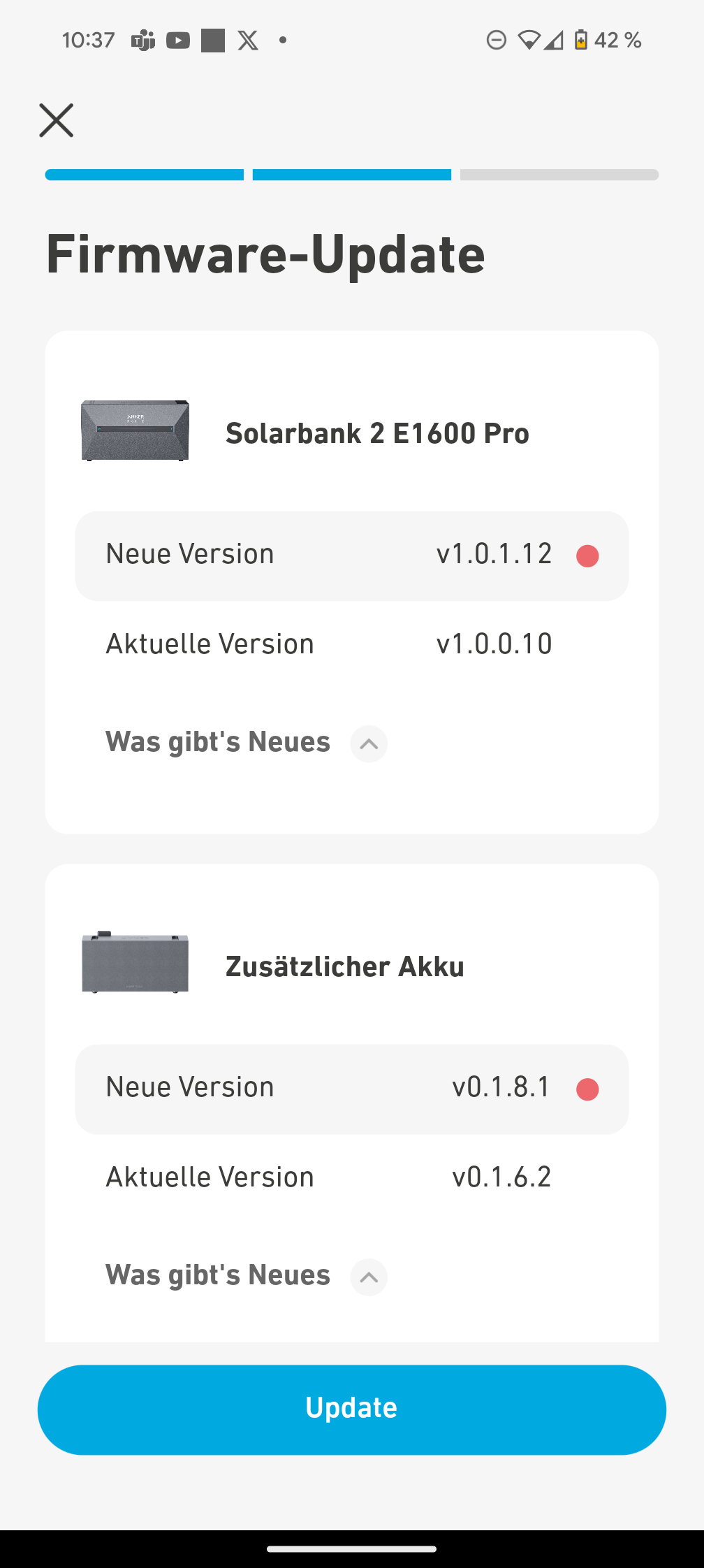Tap the X app notification icon
The width and height of the screenshot is (704, 1568).
pos(248,41)
